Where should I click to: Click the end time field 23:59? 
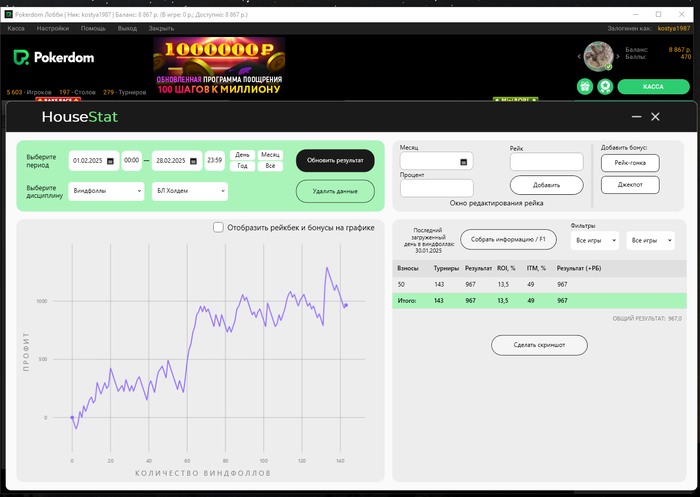click(x=215, y=161)
